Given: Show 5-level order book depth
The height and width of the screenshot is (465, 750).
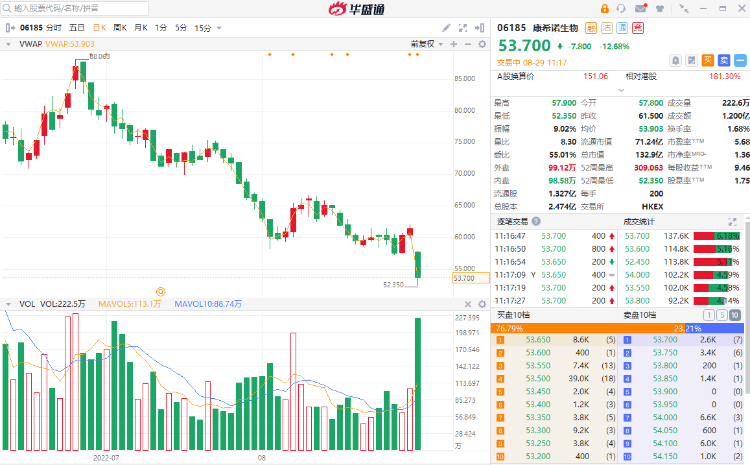Looking at the screenshot, I should [x=722, y=315].
